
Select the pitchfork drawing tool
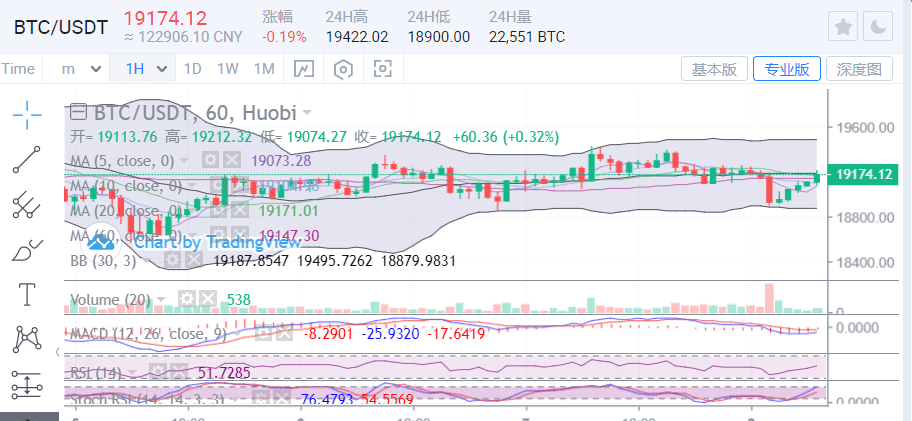[x=27, y=205]
